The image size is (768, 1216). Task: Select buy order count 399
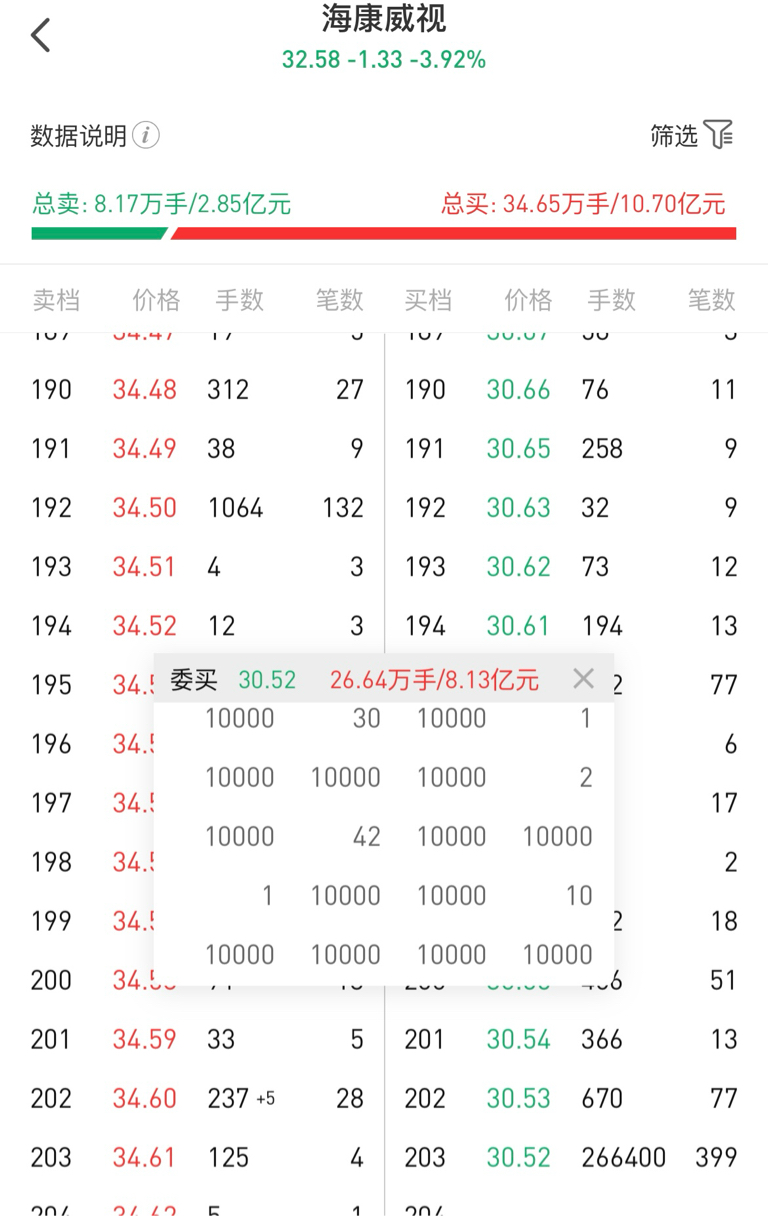click(x=716, y=1157)
